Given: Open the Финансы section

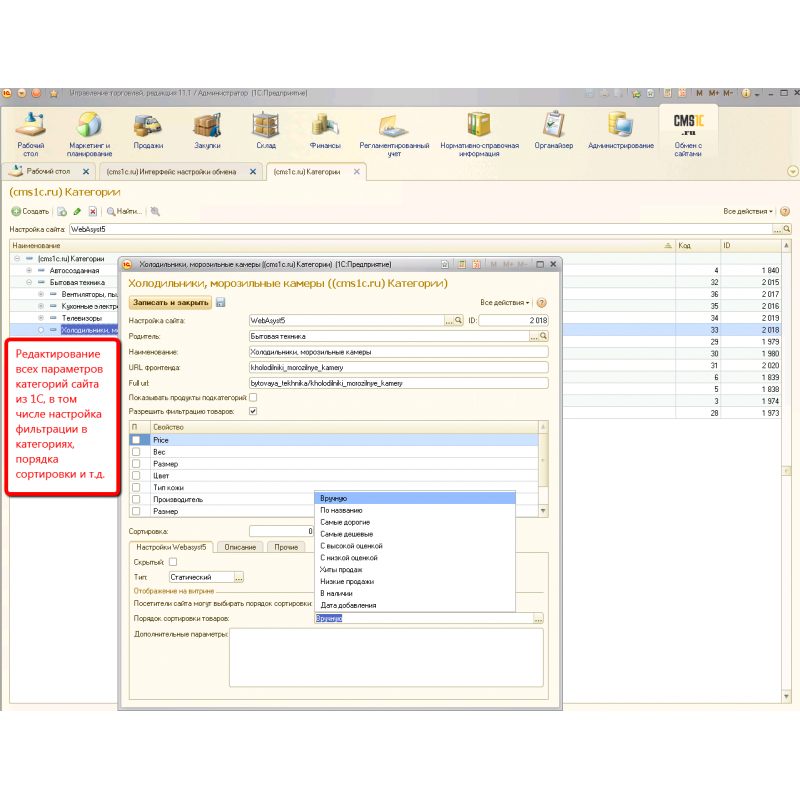Looking at the screenshot, I should (x=325, y=130).
